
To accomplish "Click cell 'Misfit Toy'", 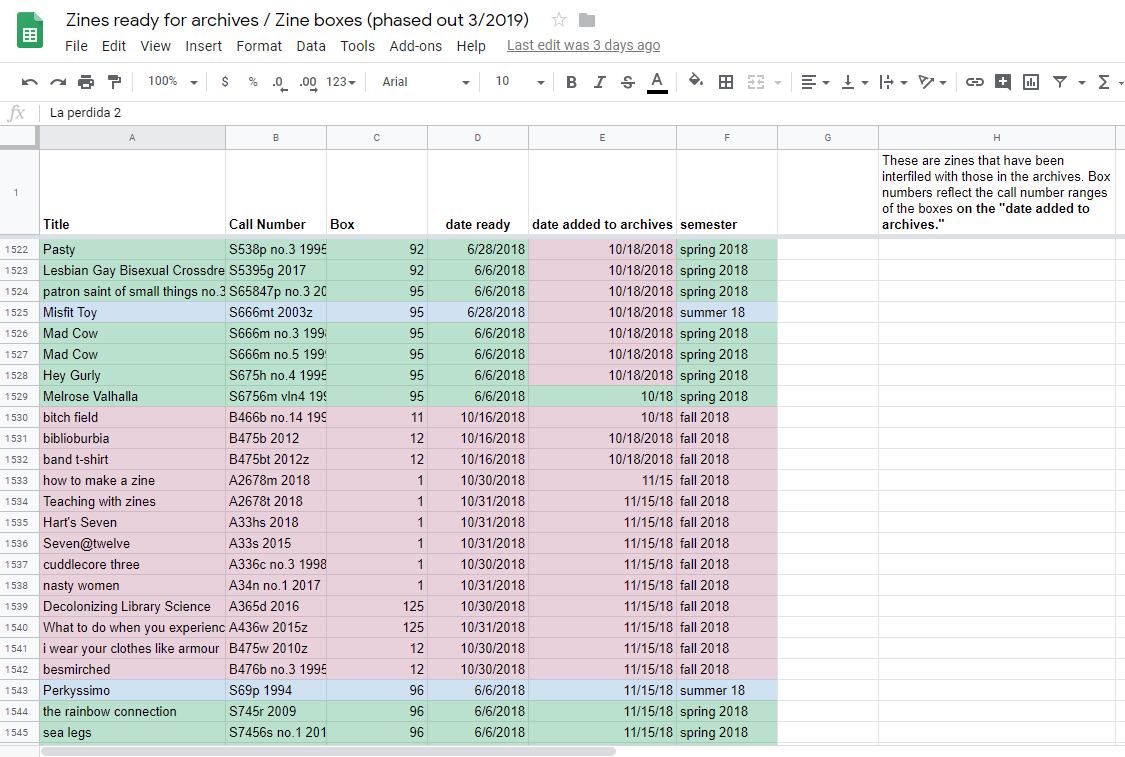I will pyautogui.click(x=132, y=312).
